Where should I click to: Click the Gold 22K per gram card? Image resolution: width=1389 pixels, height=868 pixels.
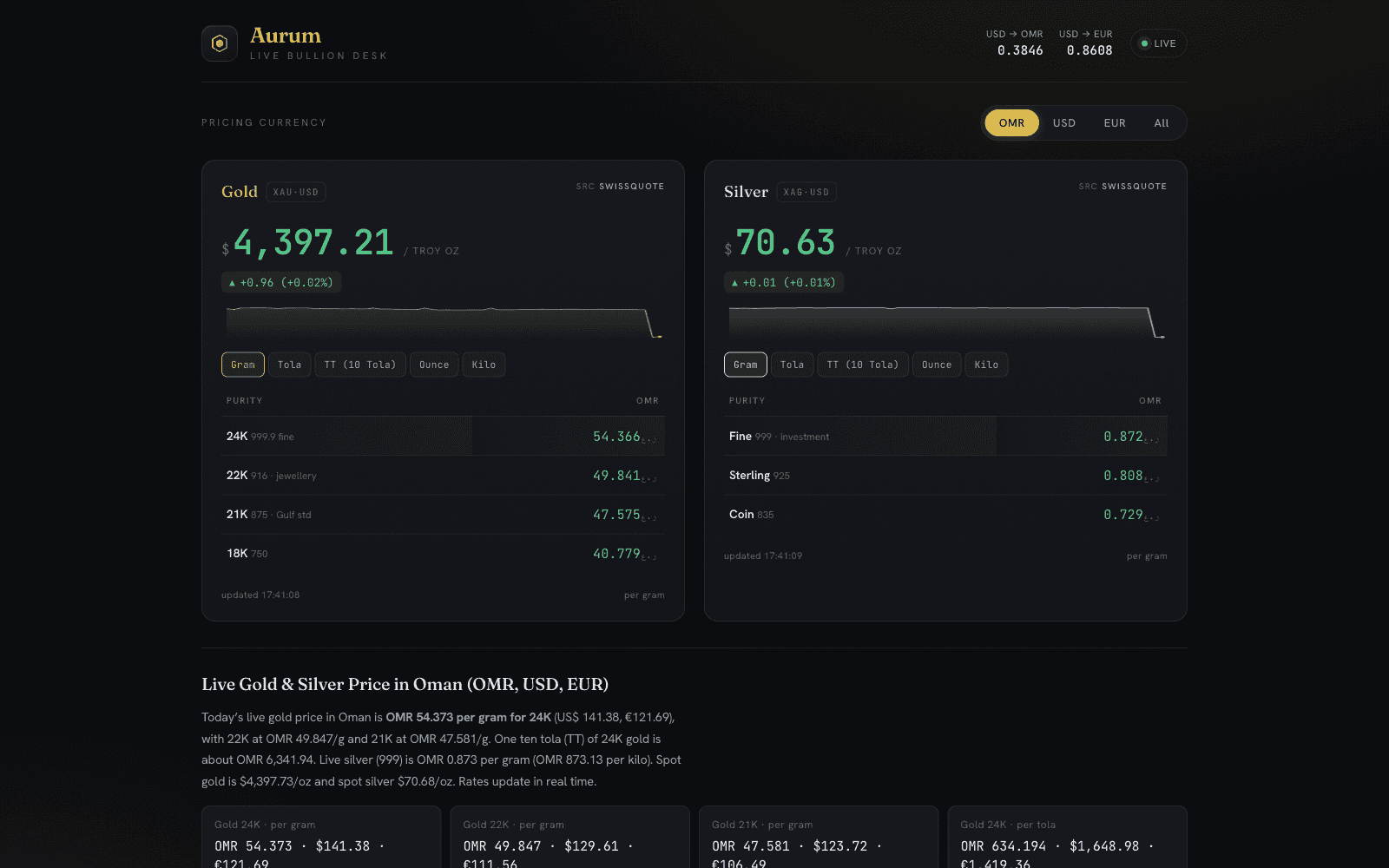pyautogui.click(x=569, y=838)
